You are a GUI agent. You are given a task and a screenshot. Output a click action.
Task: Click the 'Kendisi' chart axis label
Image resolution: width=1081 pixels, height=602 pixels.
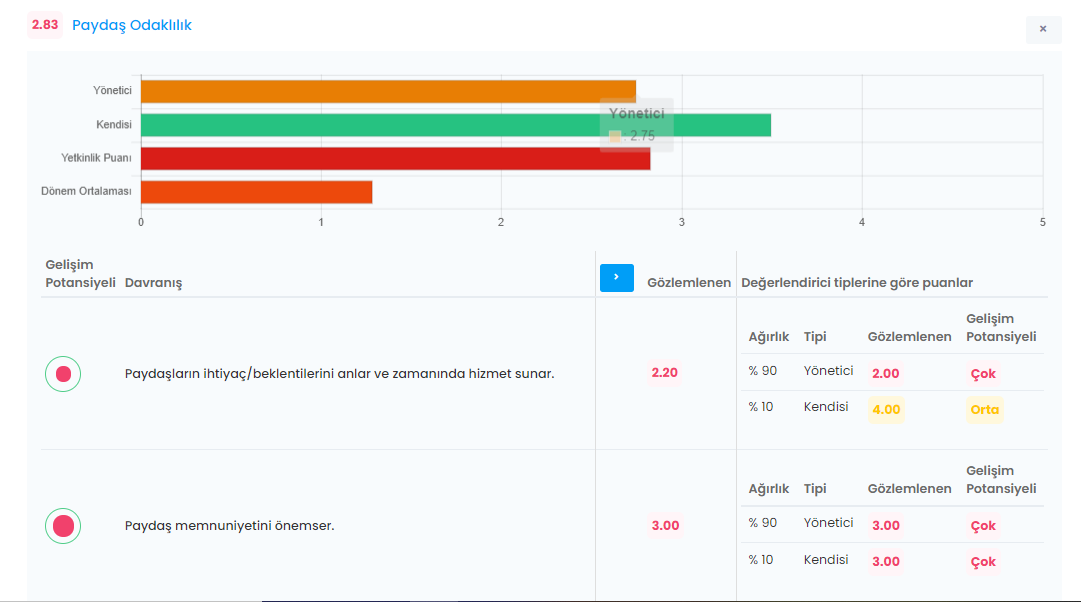click(x=114, y=125)
